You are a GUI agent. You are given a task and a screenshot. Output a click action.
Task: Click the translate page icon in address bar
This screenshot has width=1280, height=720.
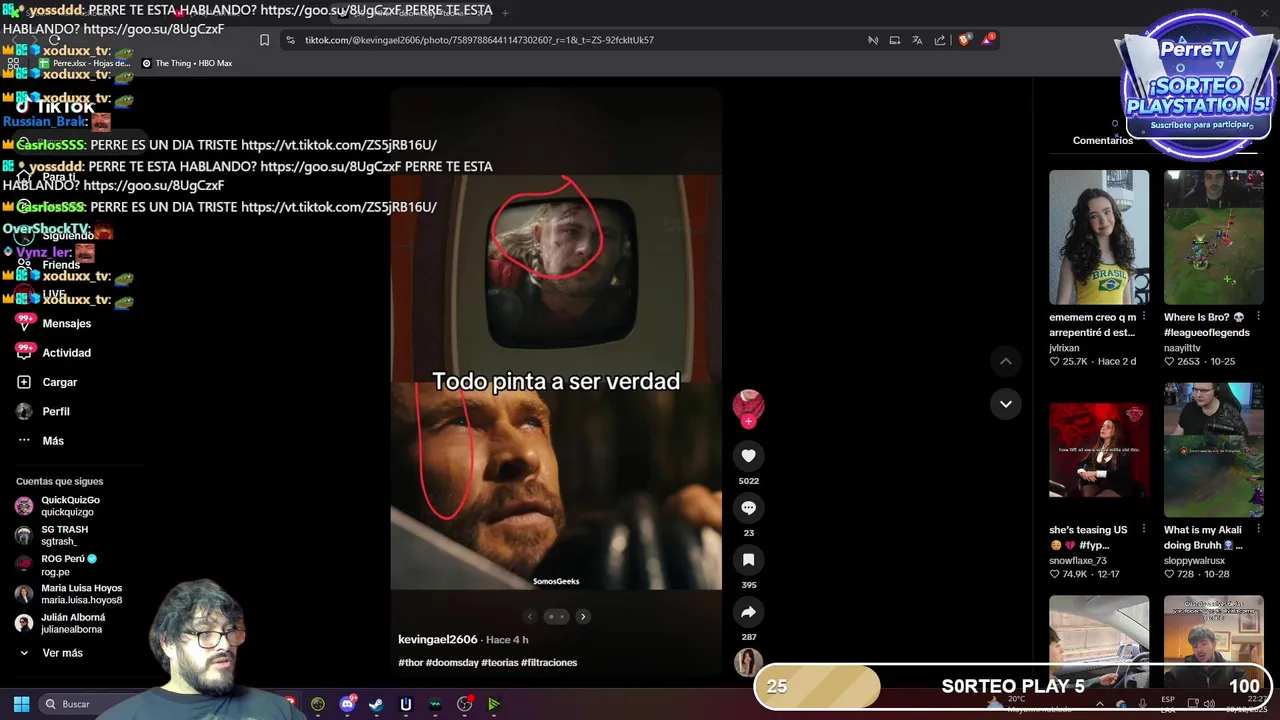click(917, 40)
